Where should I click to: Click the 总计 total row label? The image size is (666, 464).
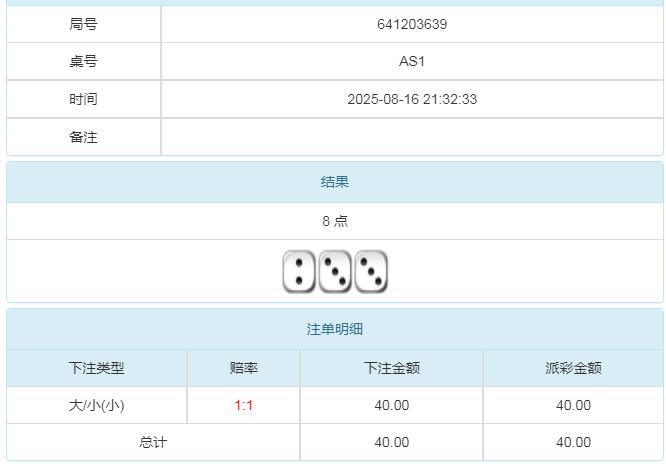click(x=153, y=442)
